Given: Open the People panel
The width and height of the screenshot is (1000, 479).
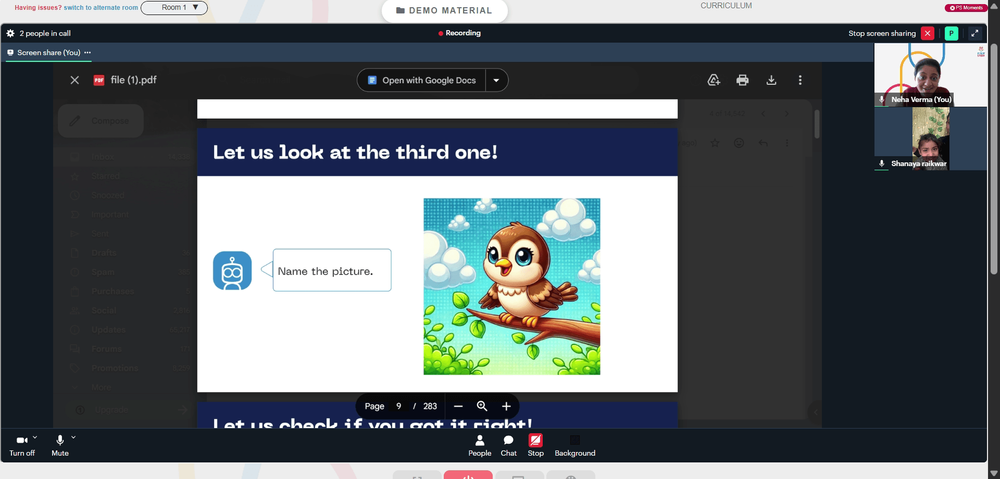Looking at the screenshot, I should tap(480, 445).
